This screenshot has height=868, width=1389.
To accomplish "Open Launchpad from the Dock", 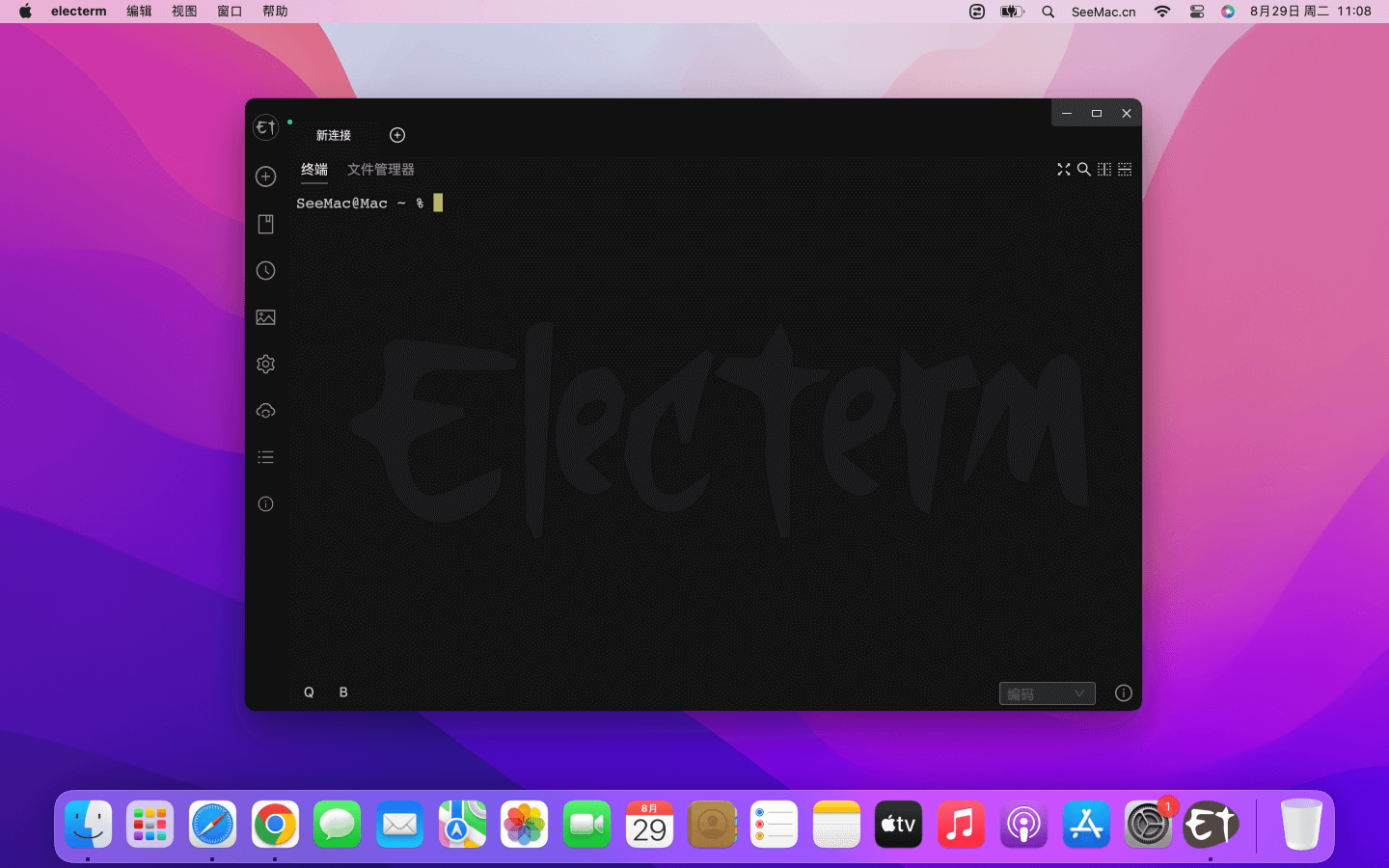I will pos(150,825).
